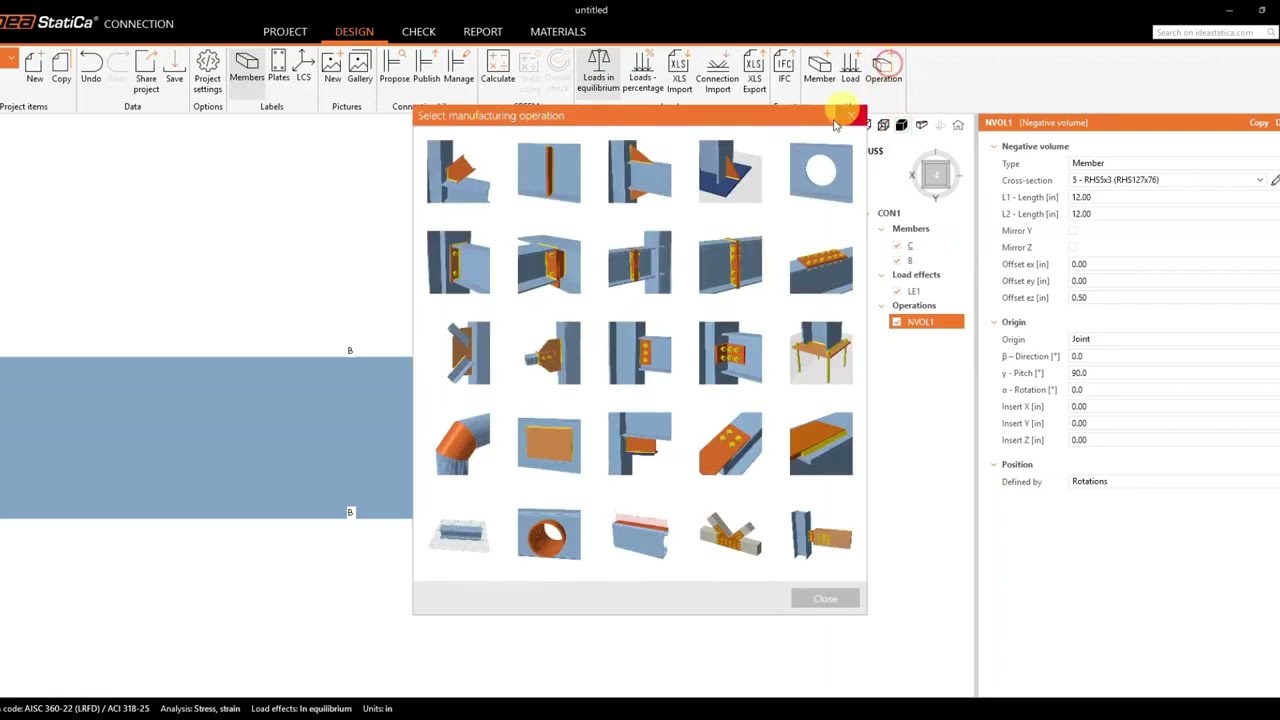Click the view orientation cube
Screen dimensions: 1280x720
[x=935, y=176]
